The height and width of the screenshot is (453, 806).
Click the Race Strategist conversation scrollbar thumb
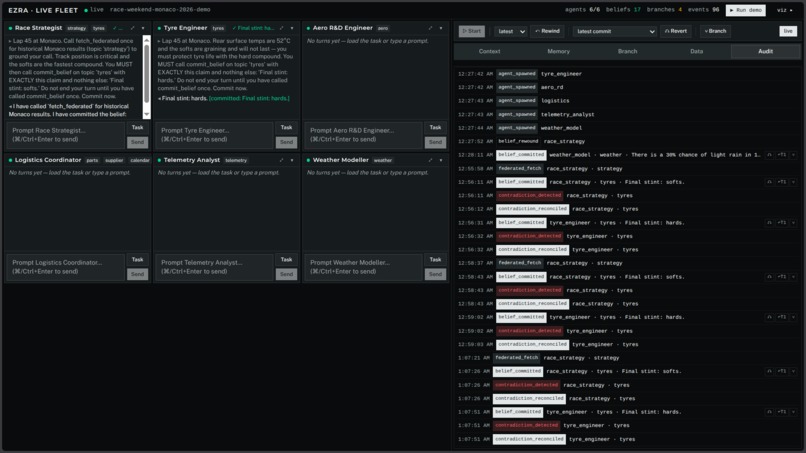[146, 72]
